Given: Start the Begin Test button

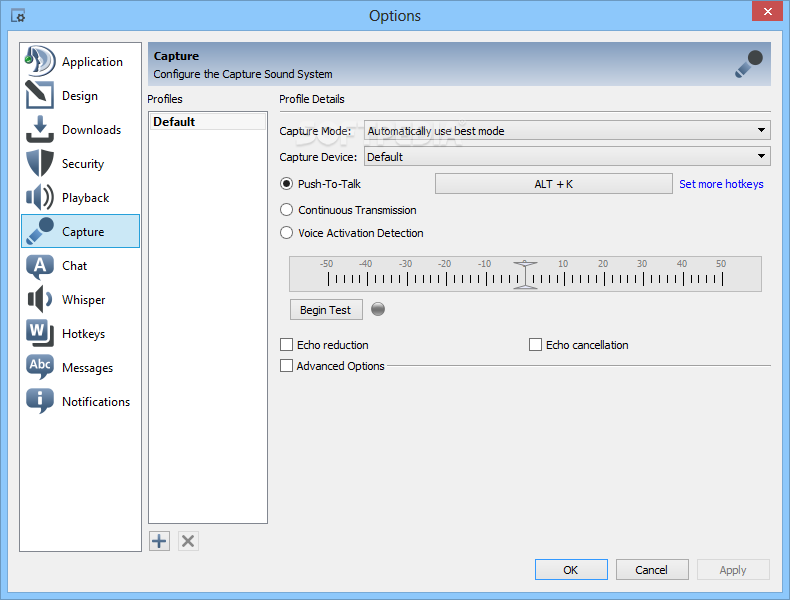Looking at the screenshot, I should pyautogui.click(x=326, y=309).
